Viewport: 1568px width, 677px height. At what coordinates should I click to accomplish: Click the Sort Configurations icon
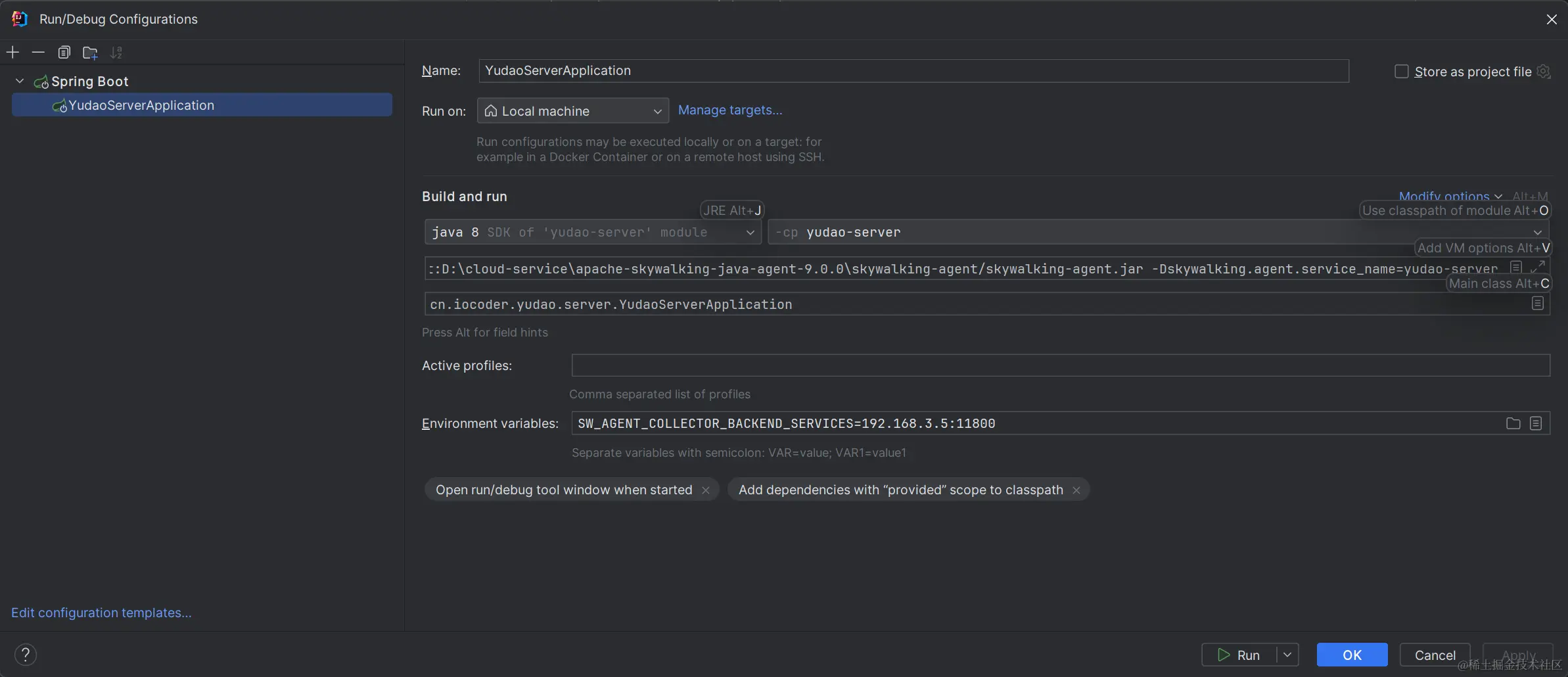(116, 53)
